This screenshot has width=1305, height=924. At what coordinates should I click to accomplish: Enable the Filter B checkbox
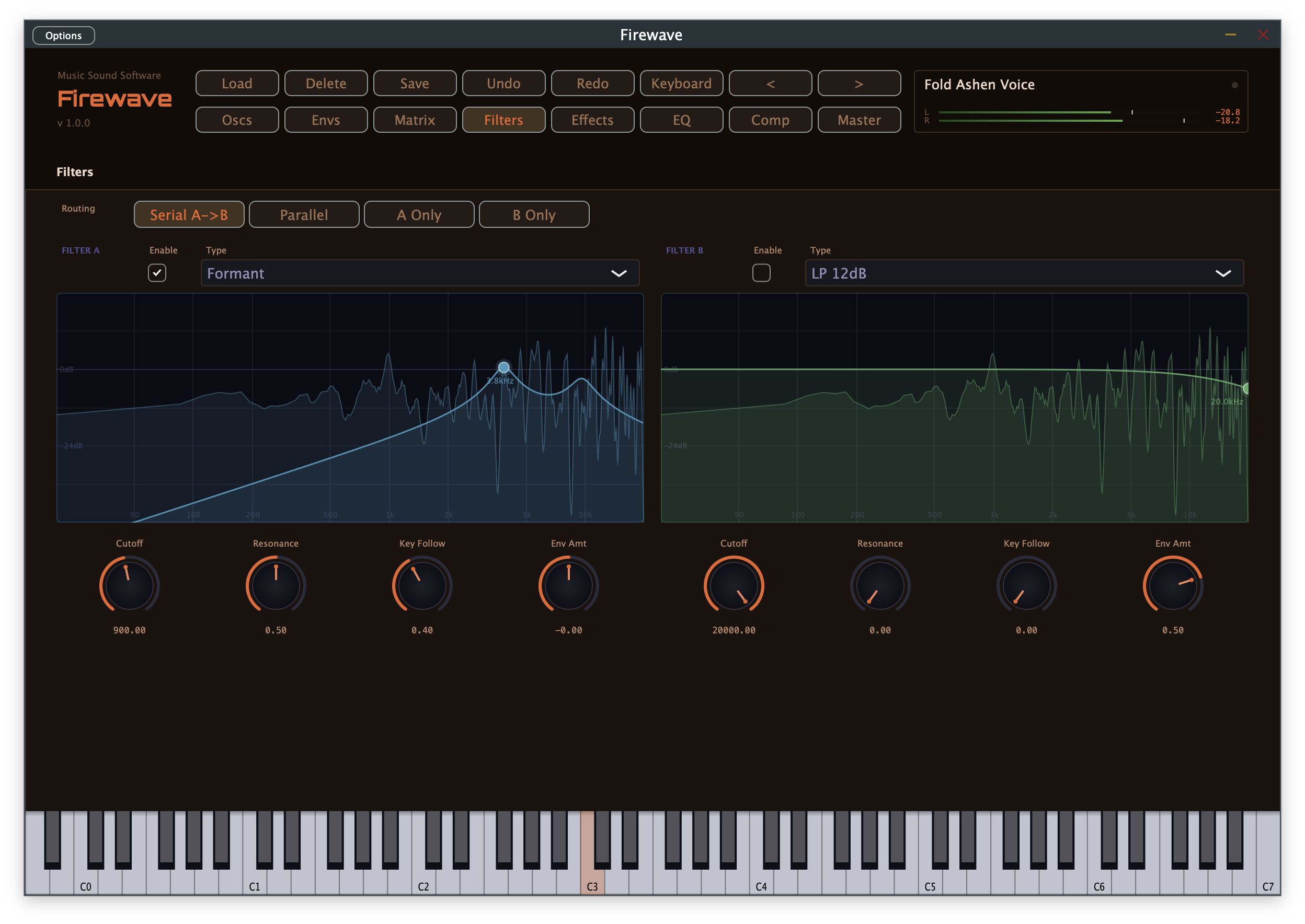pos(761,273)
